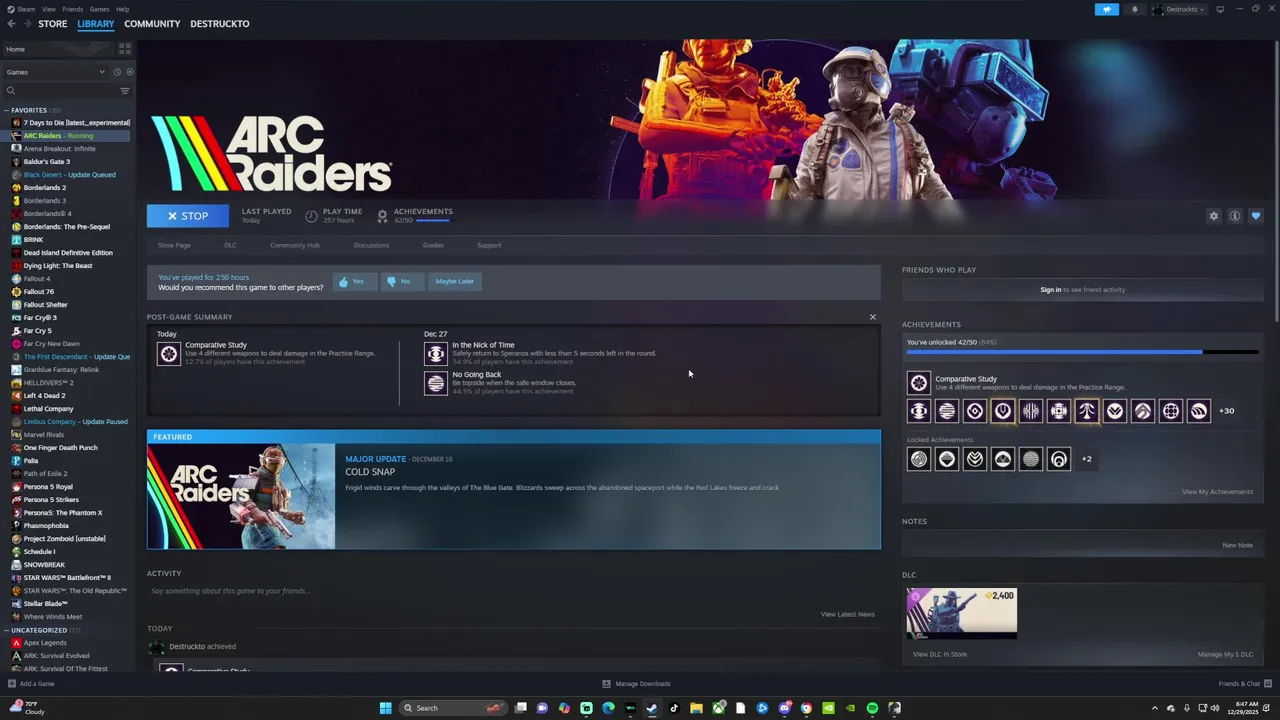The width and height of the screenshot is (1280, 720).
Task: Close the Post-Game Summary panel
Action: tap(872, 317)
